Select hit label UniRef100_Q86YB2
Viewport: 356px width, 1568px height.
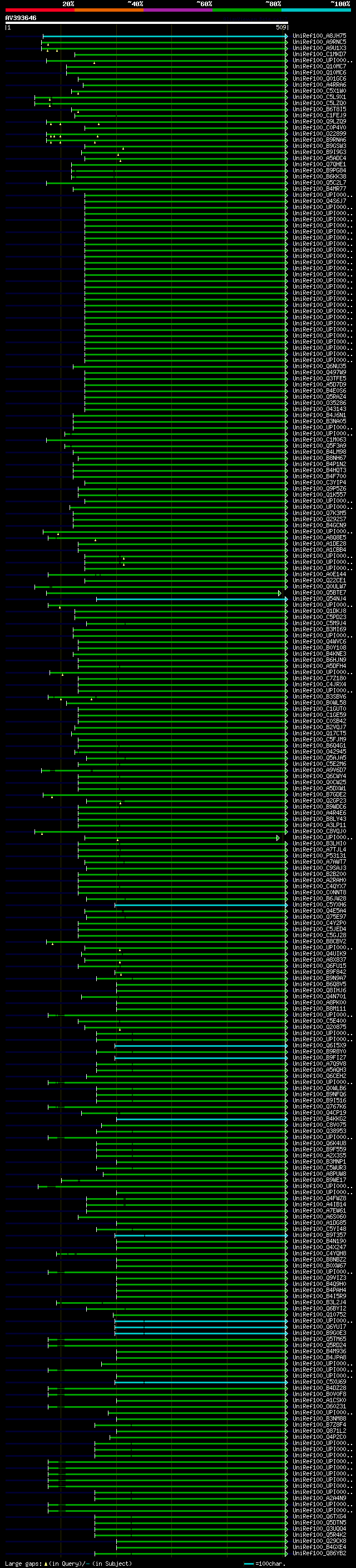(319, 1553)
